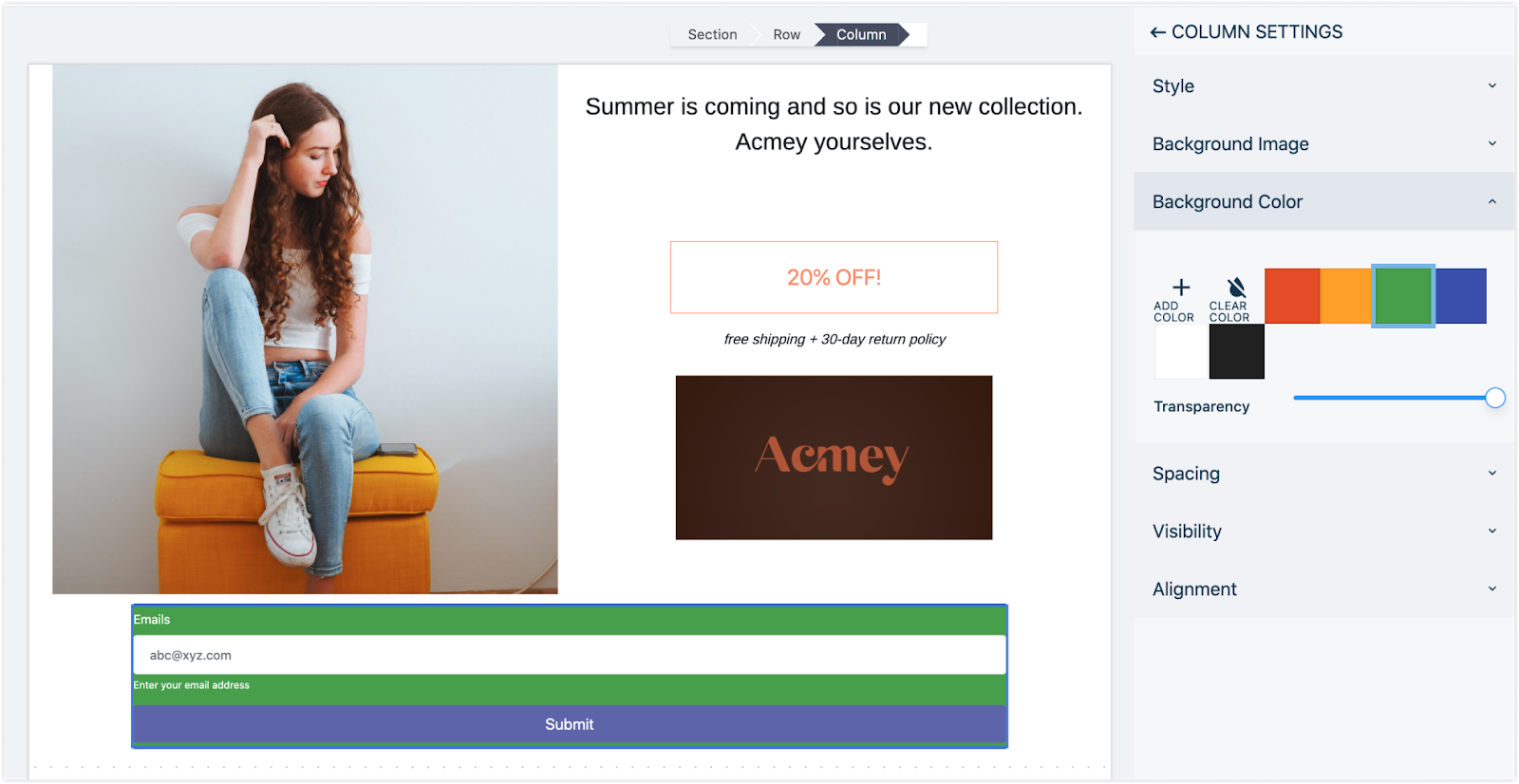Collapse the Background Color section
The image size is (1519, 784).
pyautogui.click(x=1324, y=202)
